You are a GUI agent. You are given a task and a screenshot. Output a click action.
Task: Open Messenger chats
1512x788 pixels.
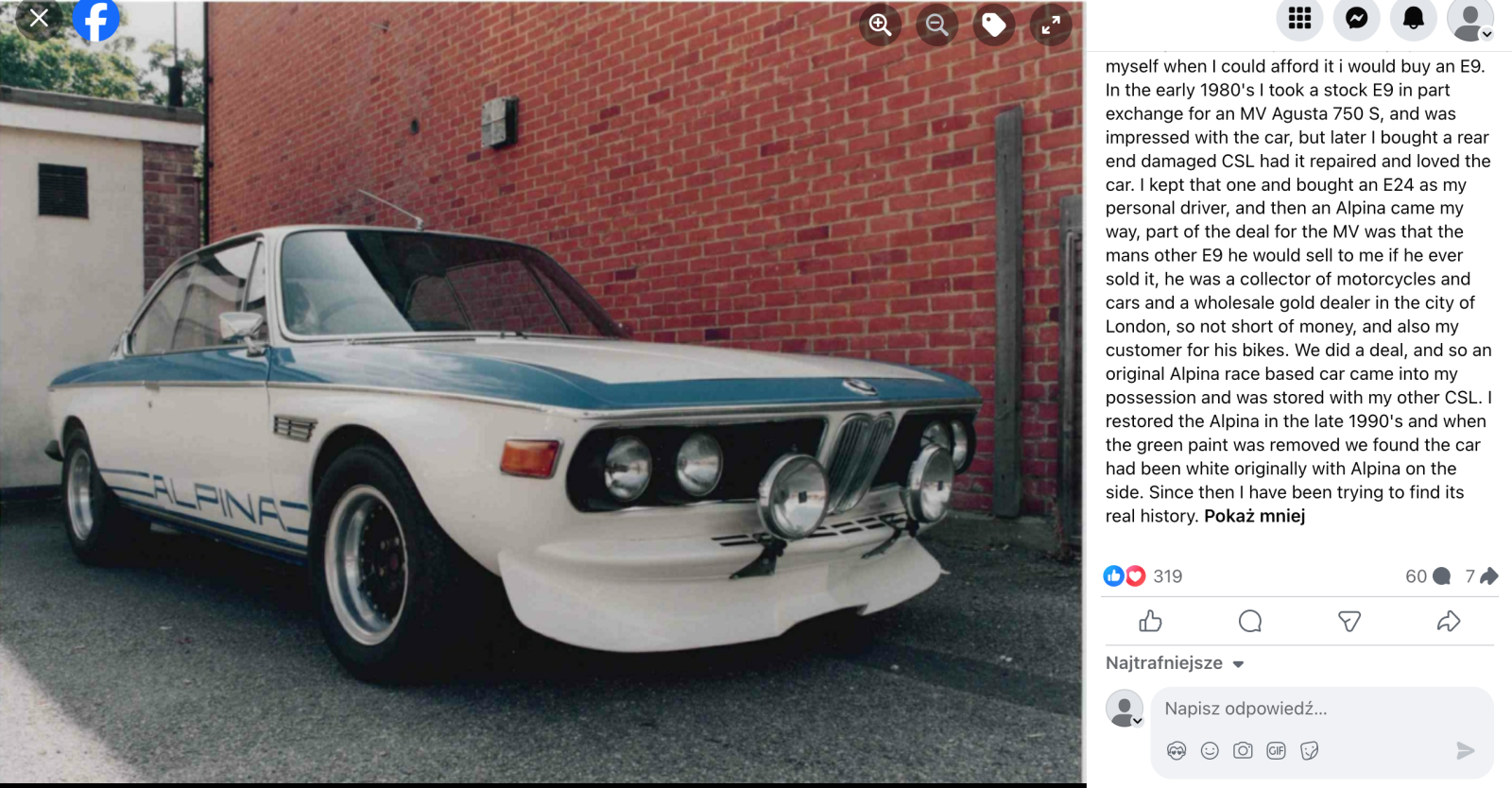coord(1357,18)
